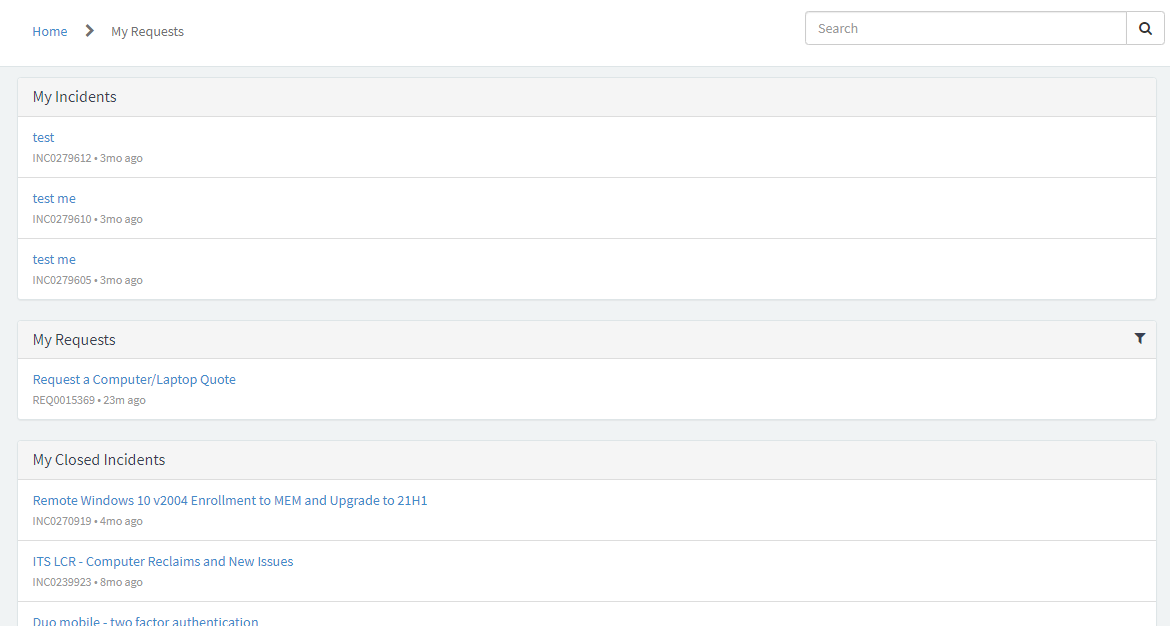The width and height of the screenshot is (1170, 626).
Task: Open the filter icon on My Requests panel
Action: tap(1139, 339)
